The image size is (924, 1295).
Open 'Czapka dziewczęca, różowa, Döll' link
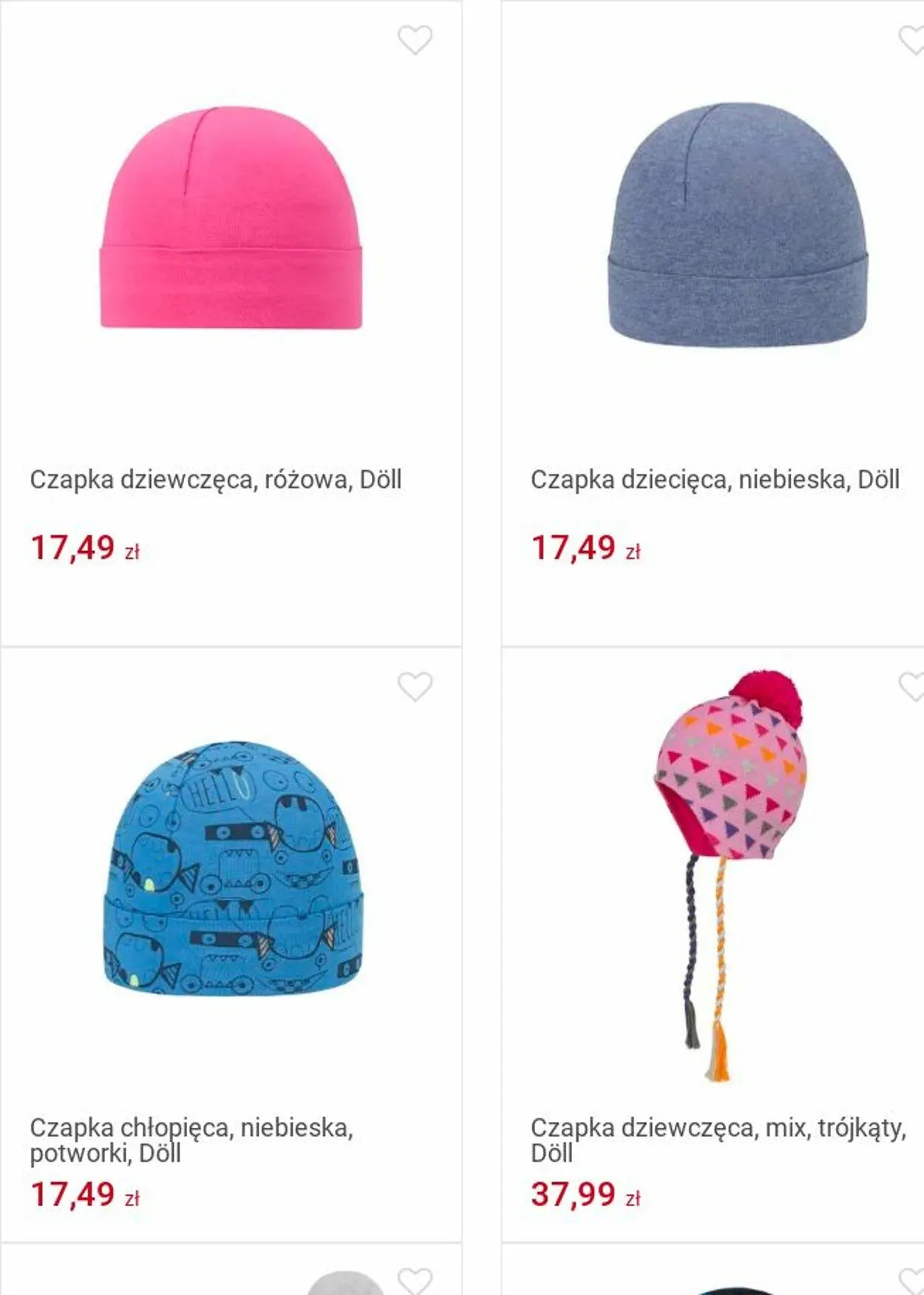[215, 480]
